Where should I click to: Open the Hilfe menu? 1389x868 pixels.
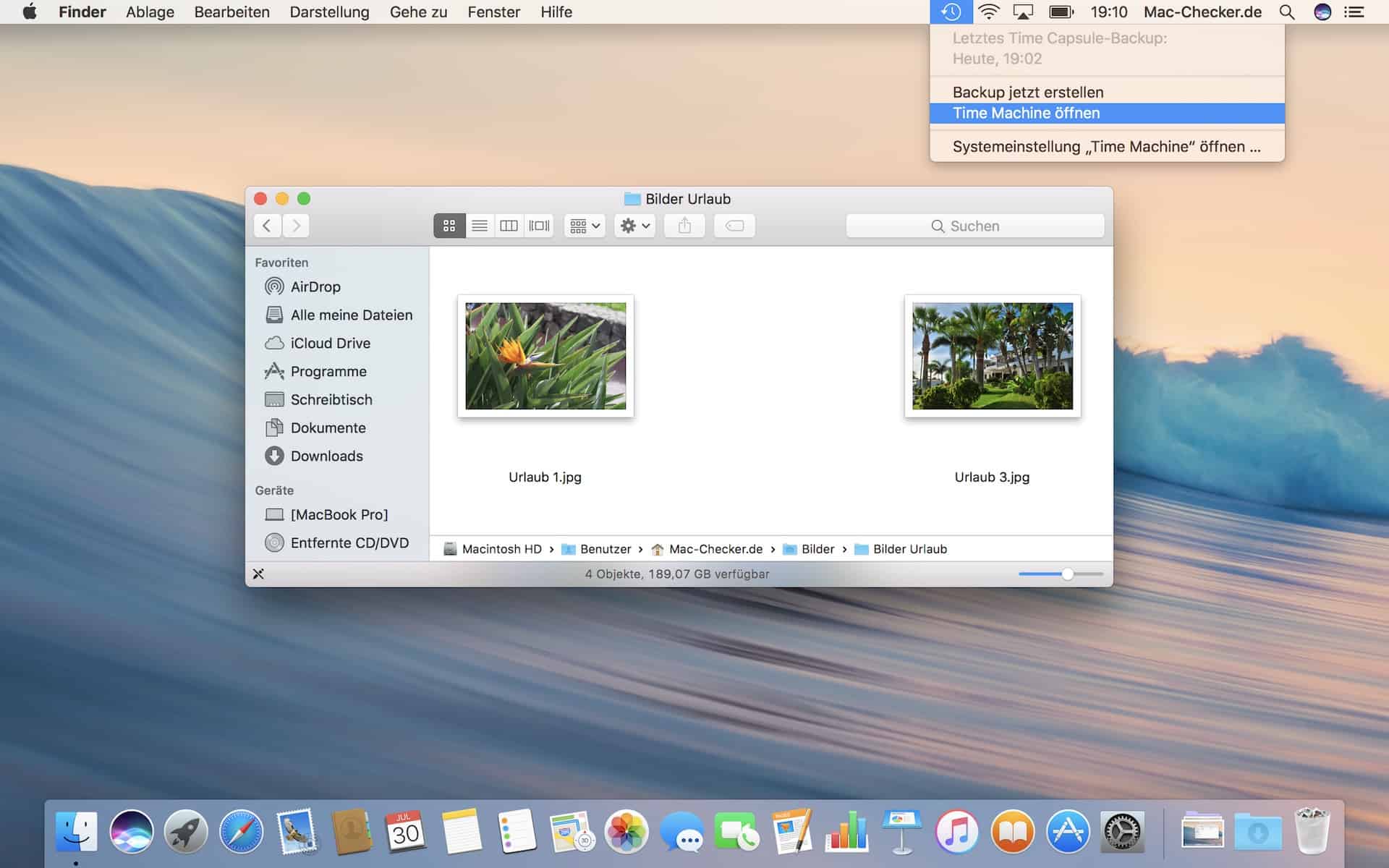click(556, 12)
